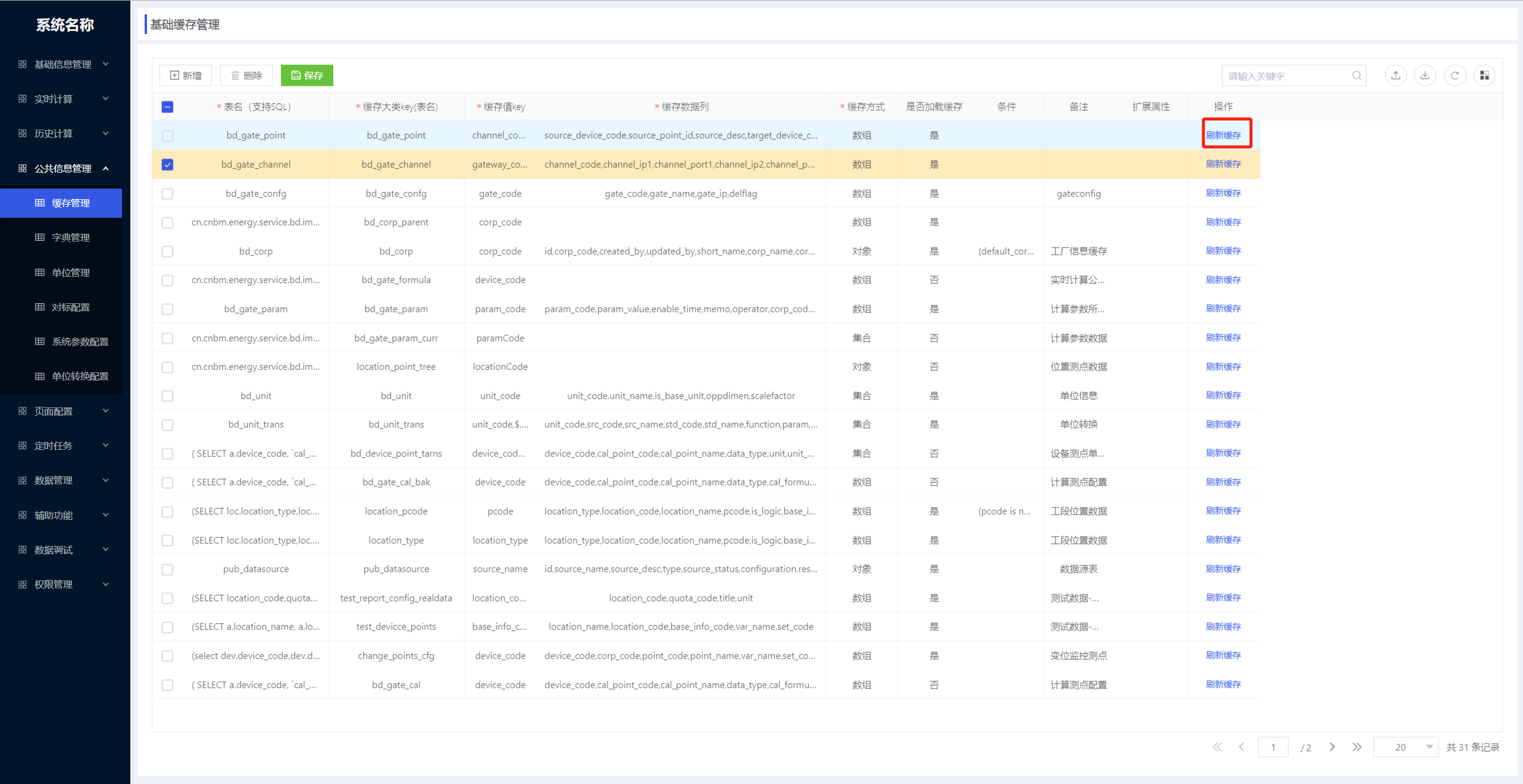Click the 新增 button
The width and height of the screenshot is (1523, 784).
(x=186, y=76)
